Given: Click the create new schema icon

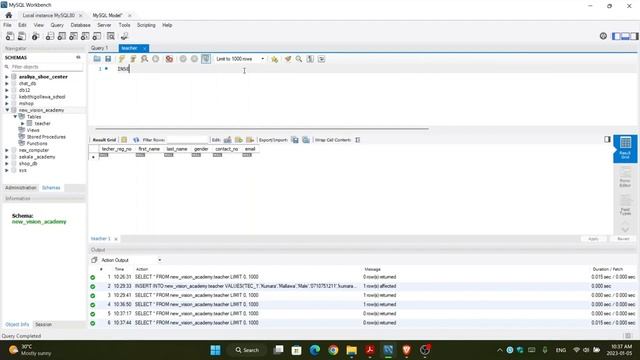Looking at the screenshot, I should [x=50, y=36].
